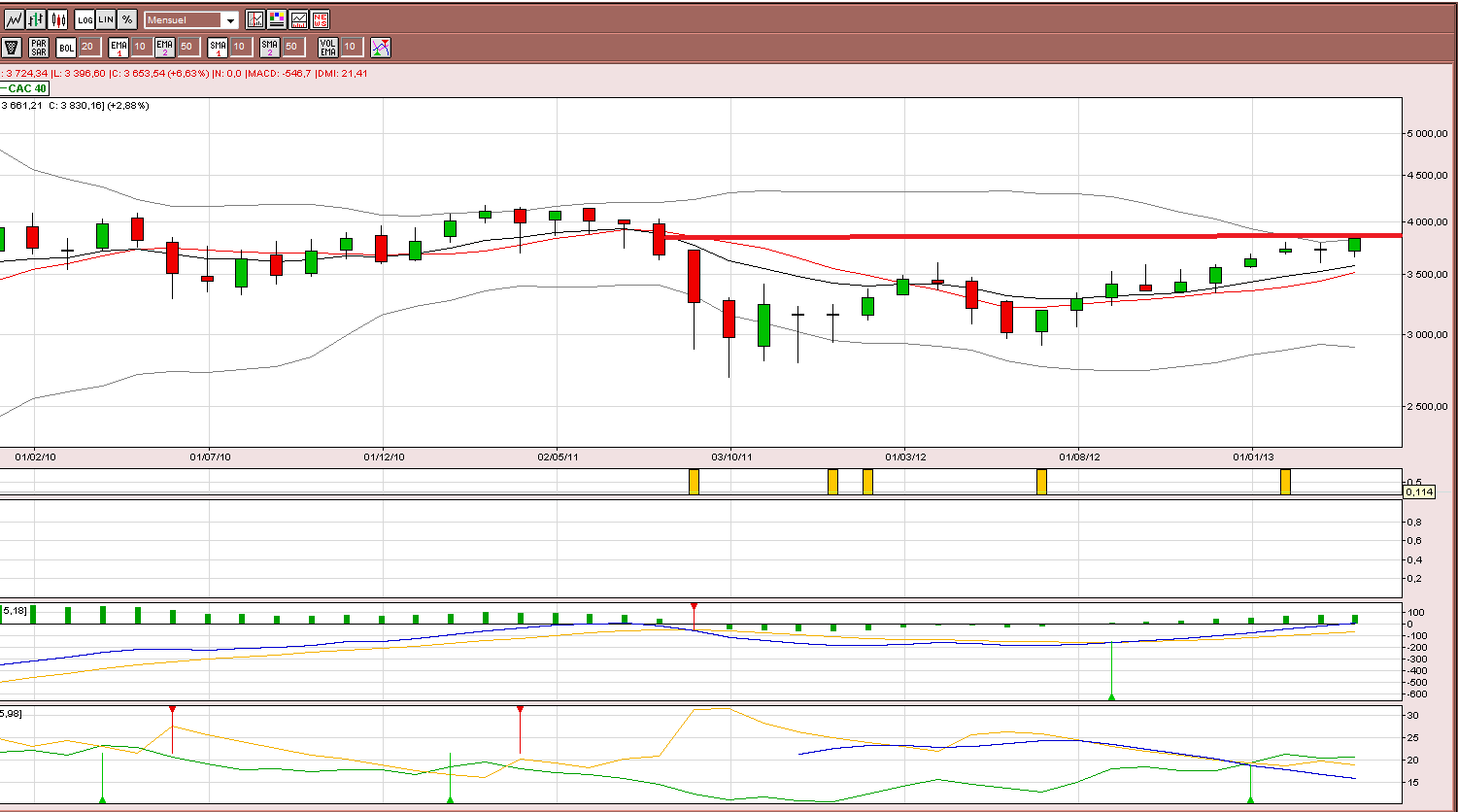Click the red sell marker on MACD pane
Screen dimensions: 1458x812
pos(694,607)
